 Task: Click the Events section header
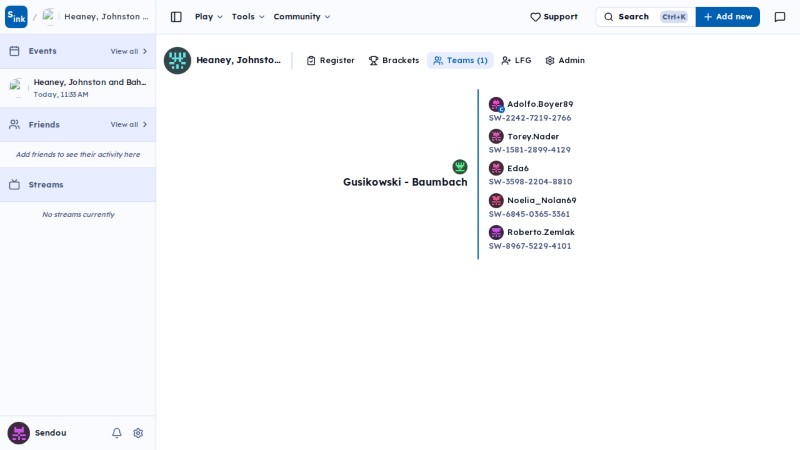tap(78, 51)
